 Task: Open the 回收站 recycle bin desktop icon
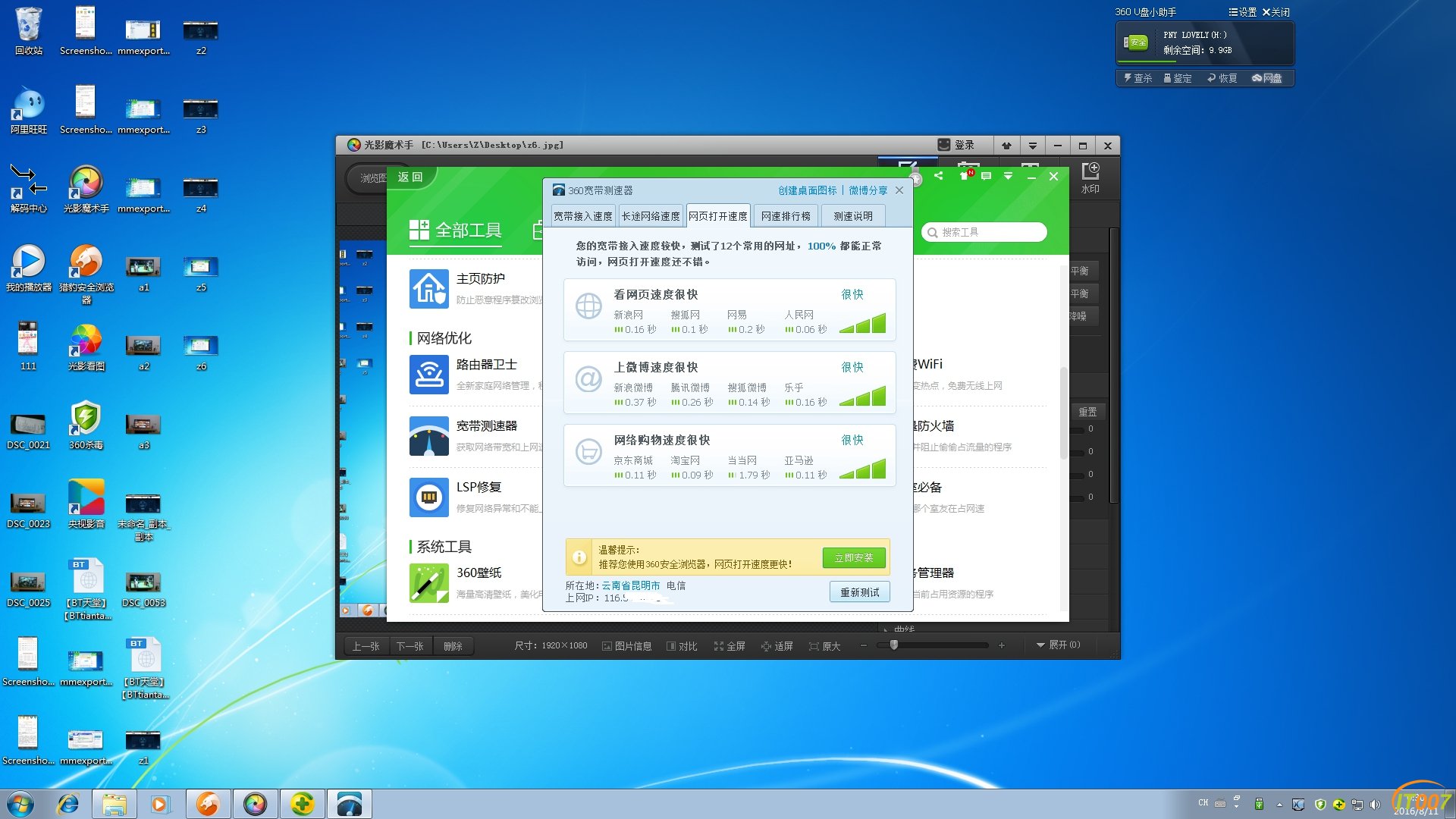(29, 30)
